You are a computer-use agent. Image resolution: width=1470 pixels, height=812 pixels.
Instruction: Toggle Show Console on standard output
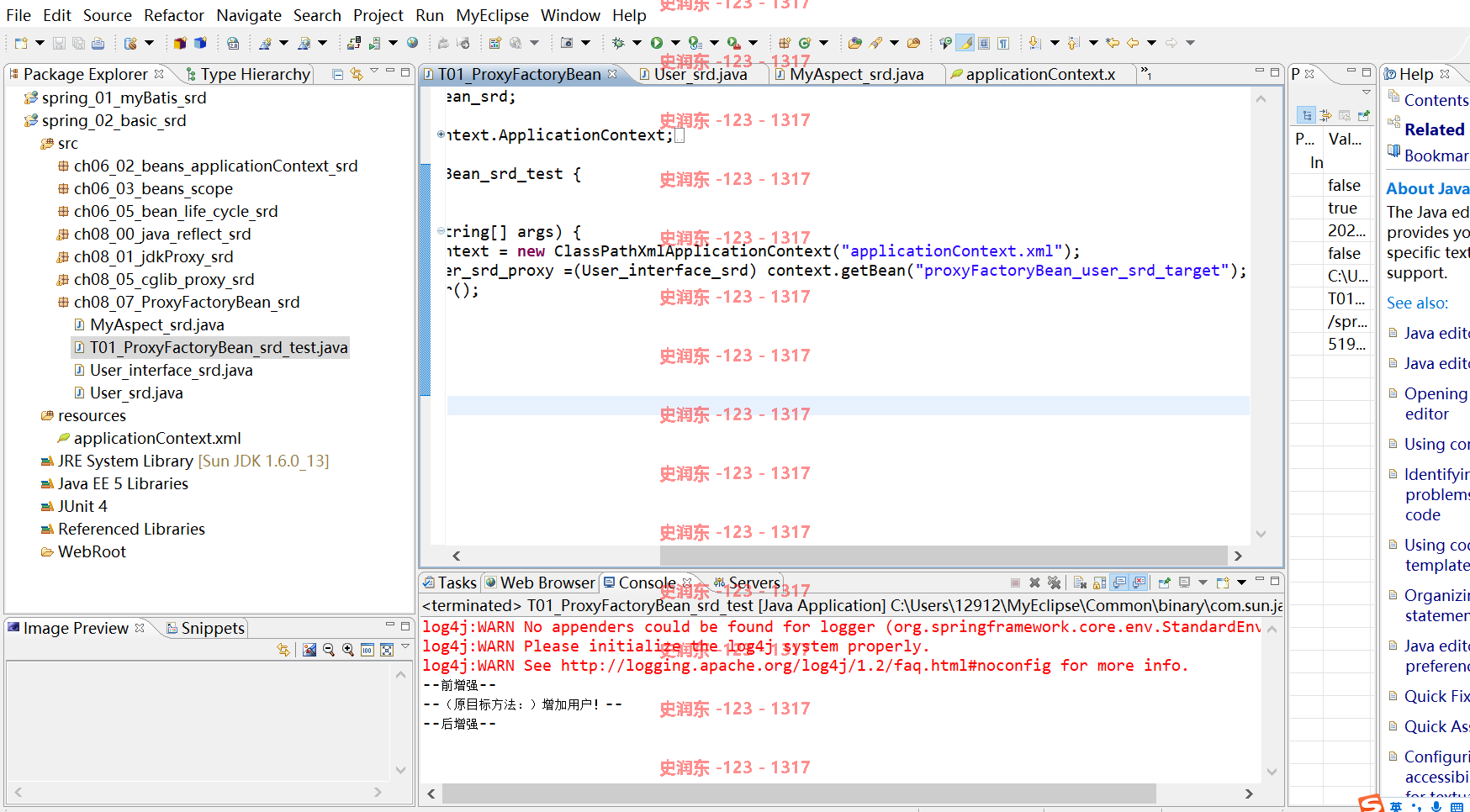click(1119, 583)
